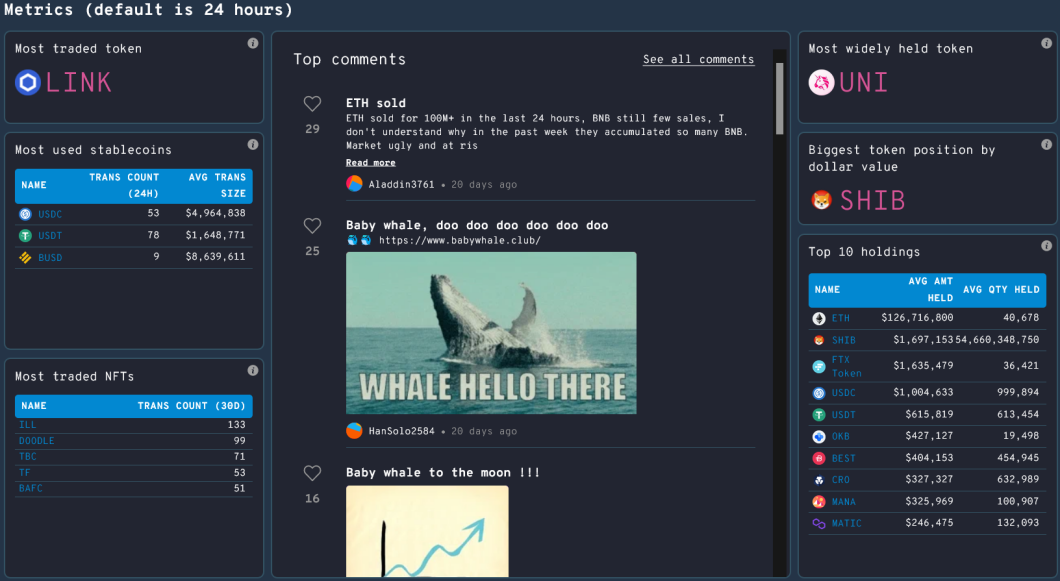
Task: Open info icon on Most widely held token card
Action: point(1046,43)
